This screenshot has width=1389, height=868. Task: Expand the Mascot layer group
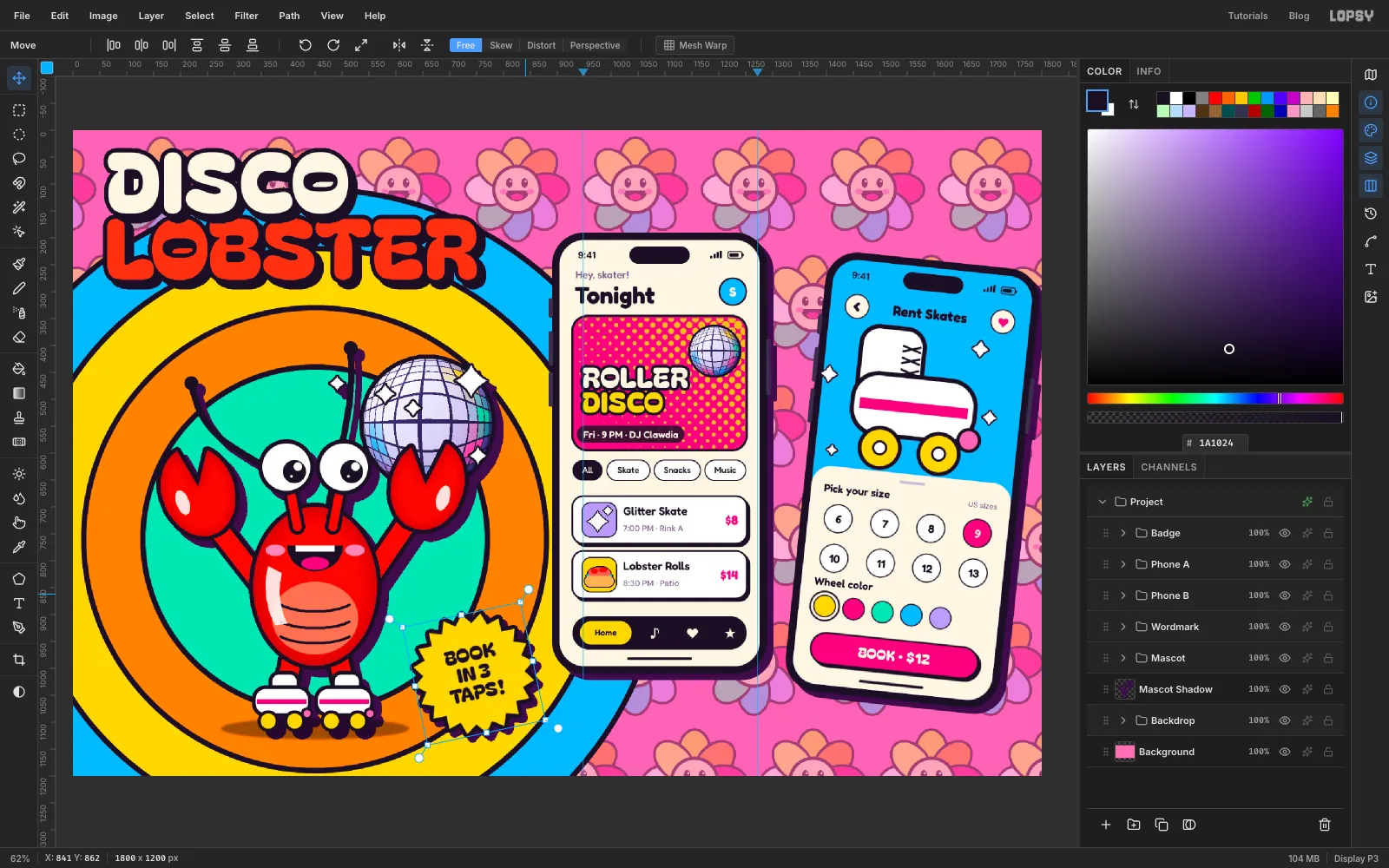[x=1123, y=658]
